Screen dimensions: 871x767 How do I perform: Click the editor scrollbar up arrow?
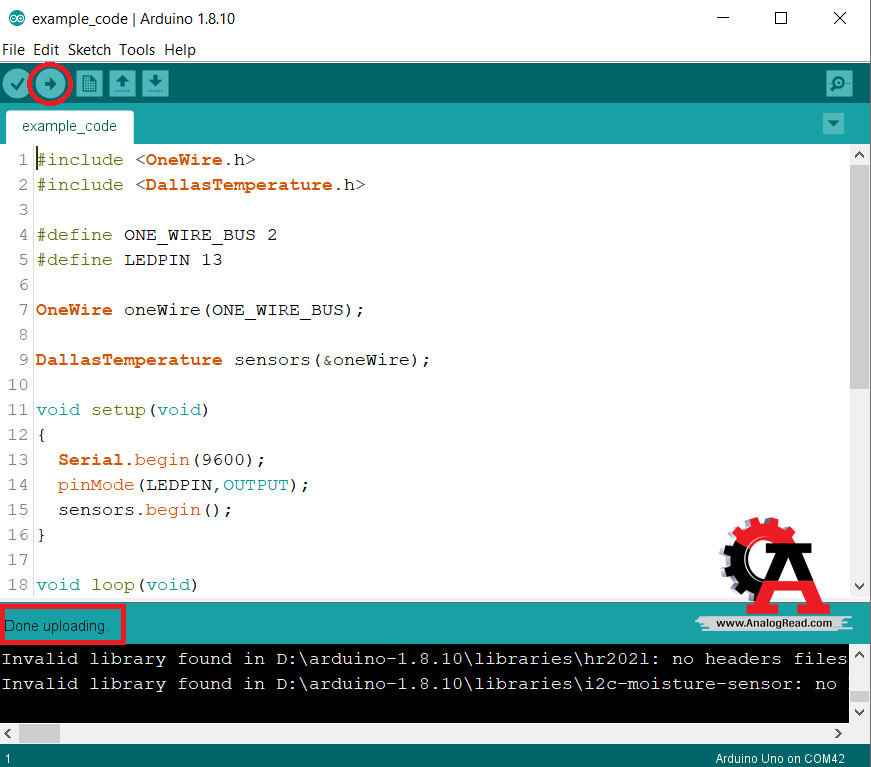click(859, 155)
